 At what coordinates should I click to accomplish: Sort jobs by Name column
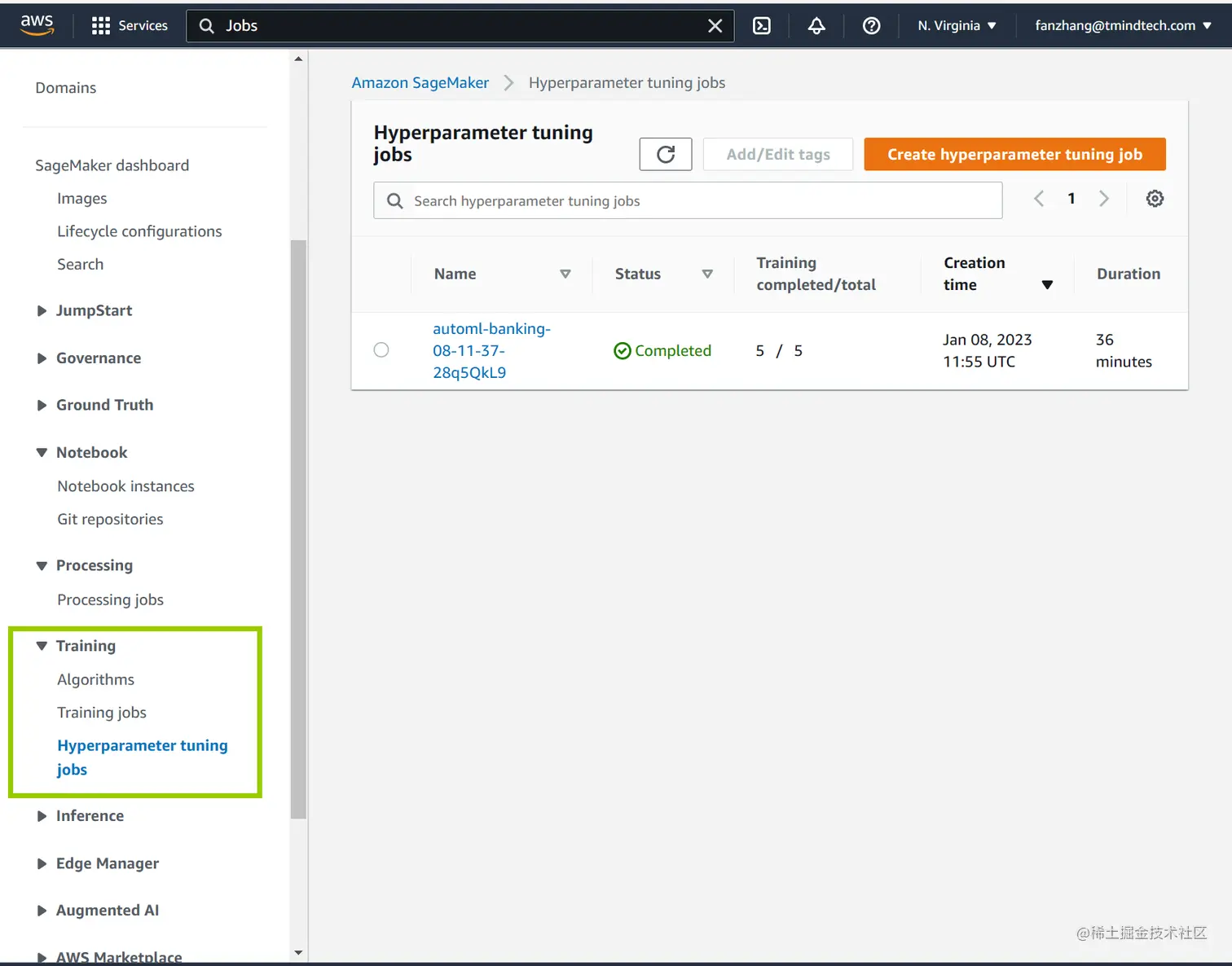pyautogui.click(x=565, y=274)
